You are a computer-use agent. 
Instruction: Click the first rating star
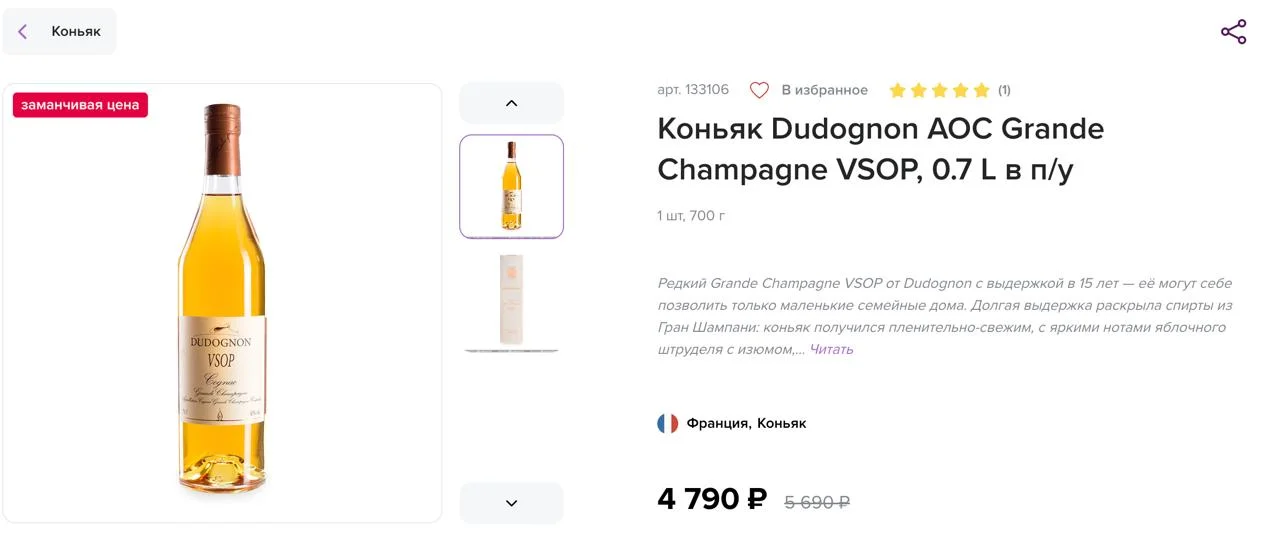point(897,90)
